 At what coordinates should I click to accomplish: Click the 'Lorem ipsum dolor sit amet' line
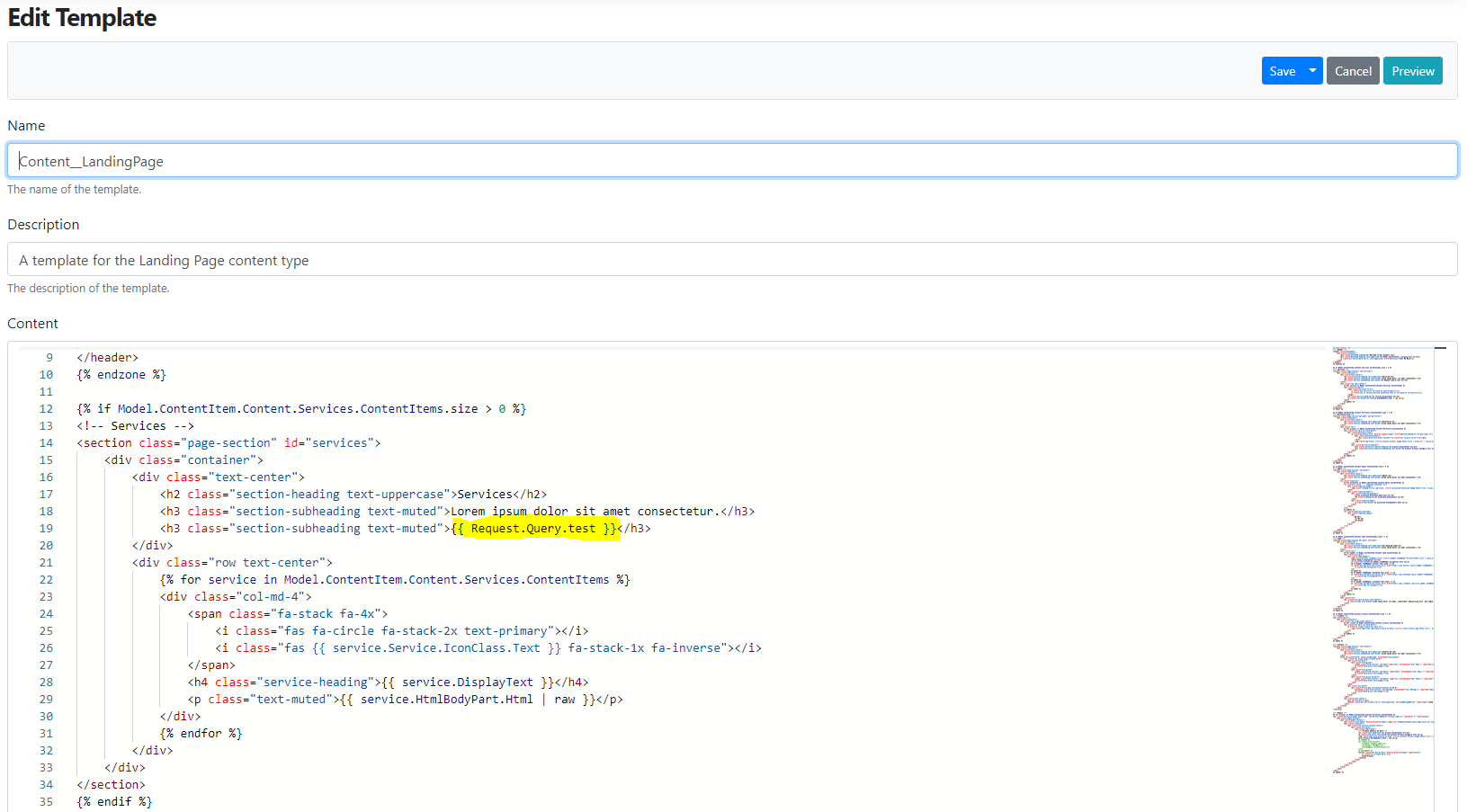pyautogui.click(x=457, y=512)
